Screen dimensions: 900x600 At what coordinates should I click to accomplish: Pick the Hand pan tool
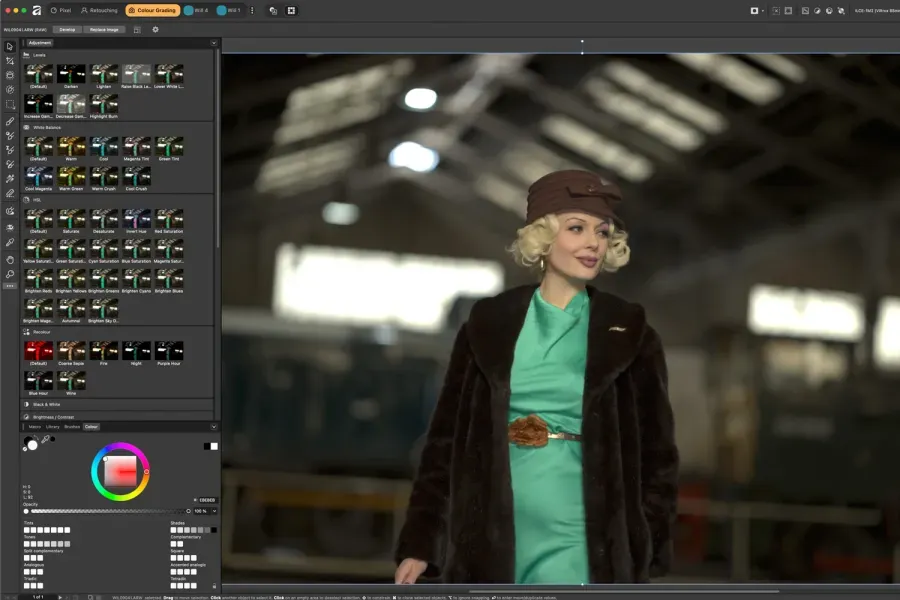(x=10, y=258)
